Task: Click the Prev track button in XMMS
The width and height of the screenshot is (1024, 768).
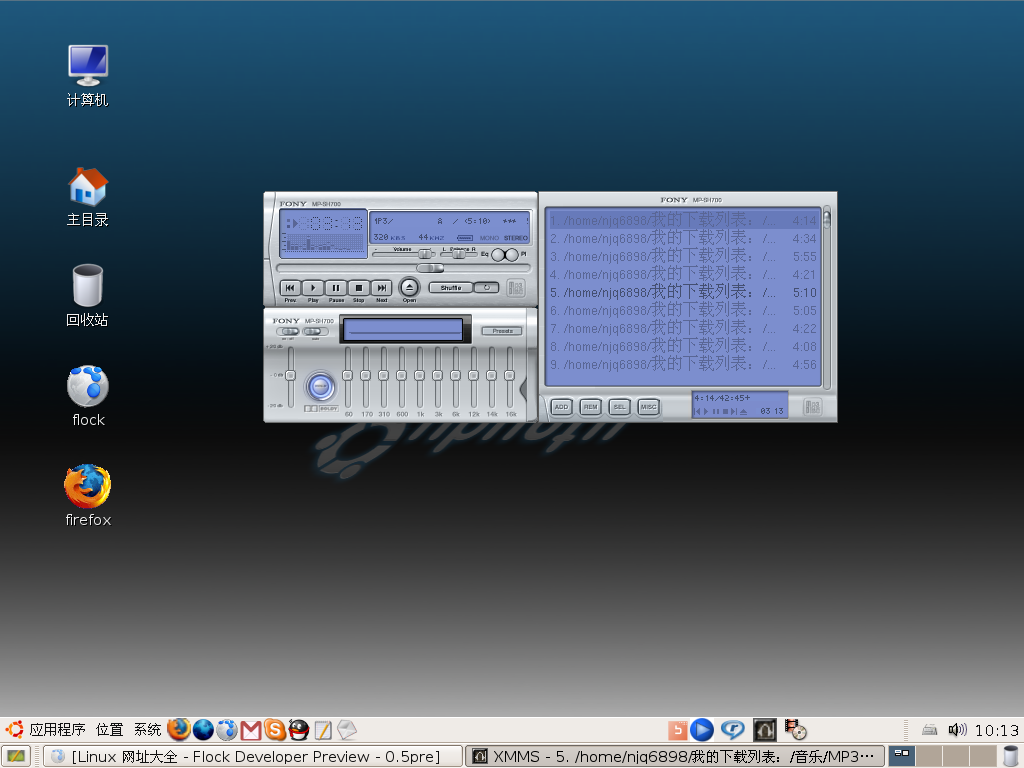Action: click(x=290, y=288)
